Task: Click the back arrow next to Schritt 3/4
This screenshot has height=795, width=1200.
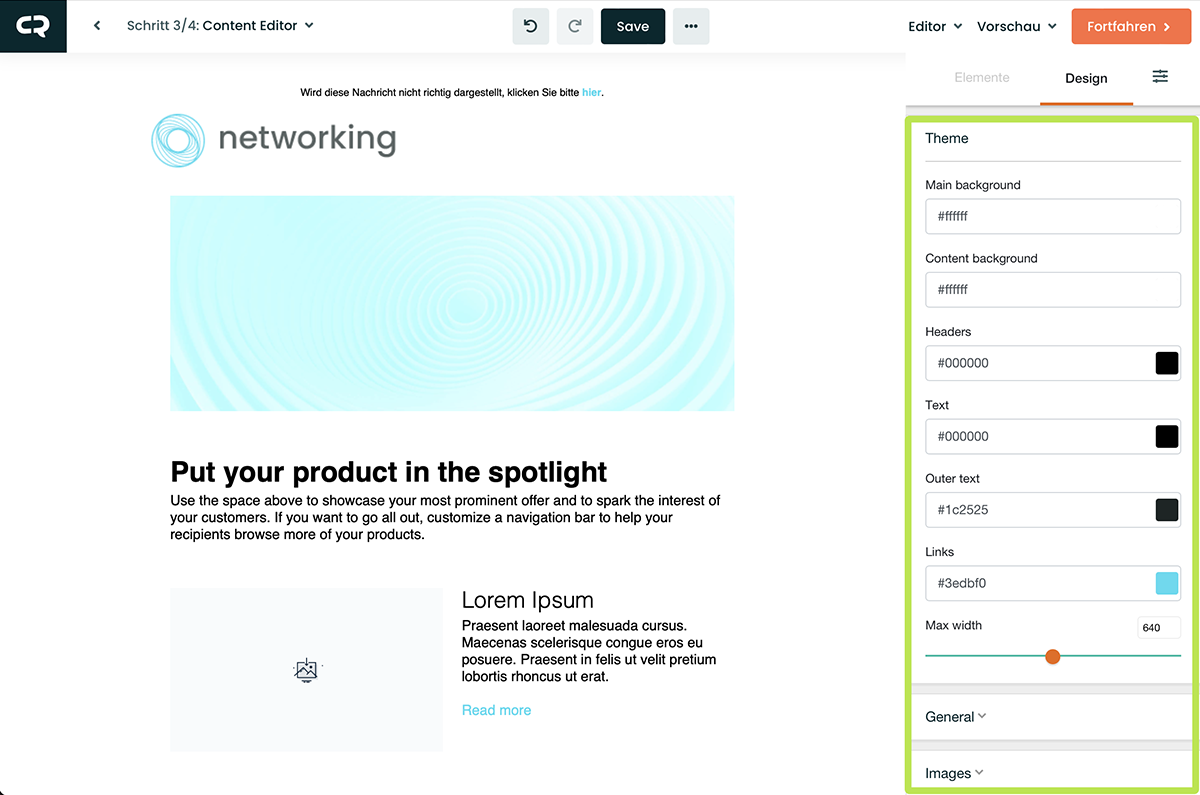Action: tap(97, 26)
